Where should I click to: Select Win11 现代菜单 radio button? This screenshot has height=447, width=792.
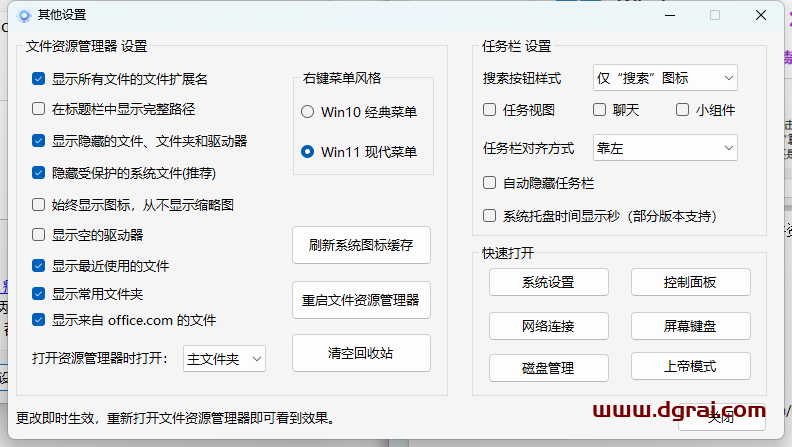click(x=308, y=152)
